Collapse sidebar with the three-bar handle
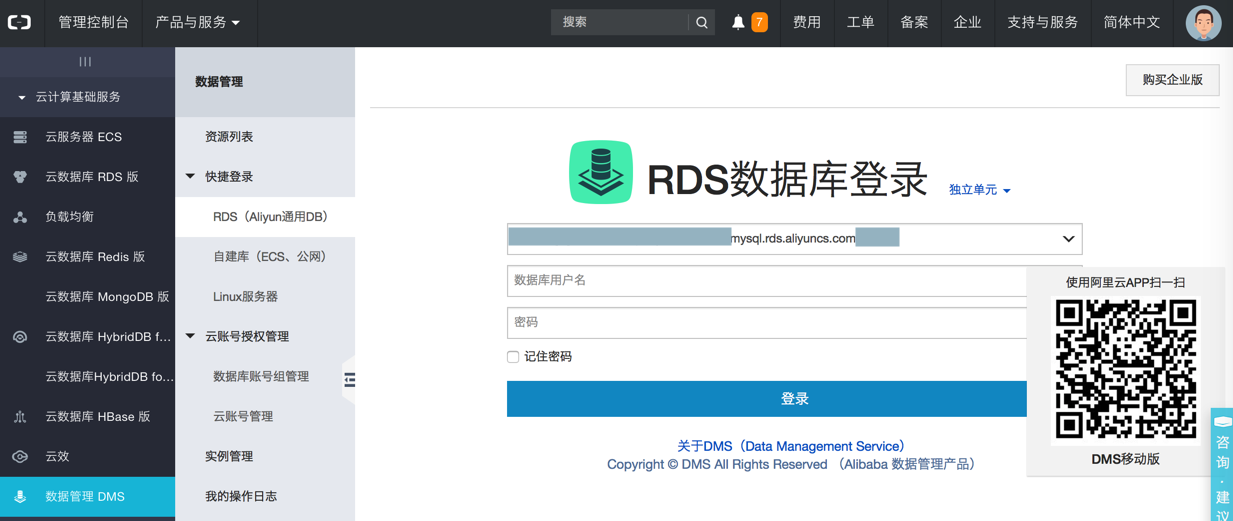Screen dimensions: 1233x521 (x=86, y=62)
